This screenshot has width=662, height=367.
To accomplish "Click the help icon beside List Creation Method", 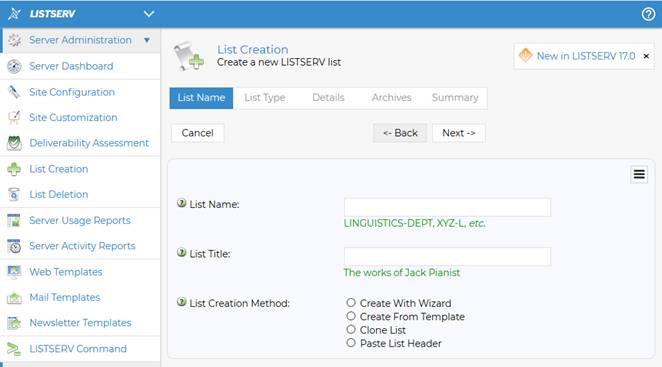I will coord(182,302).
